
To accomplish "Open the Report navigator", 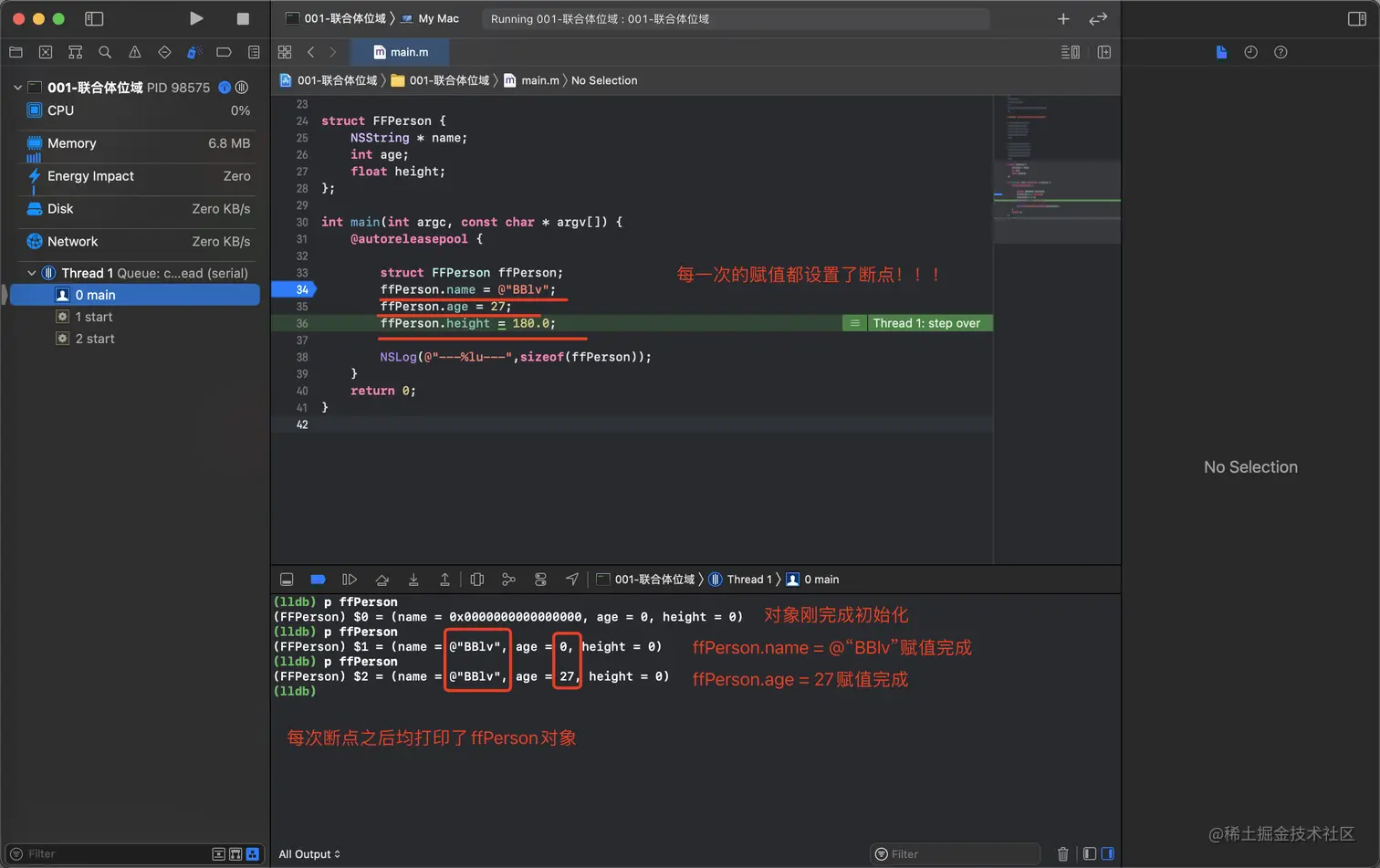I will point(254,52).
